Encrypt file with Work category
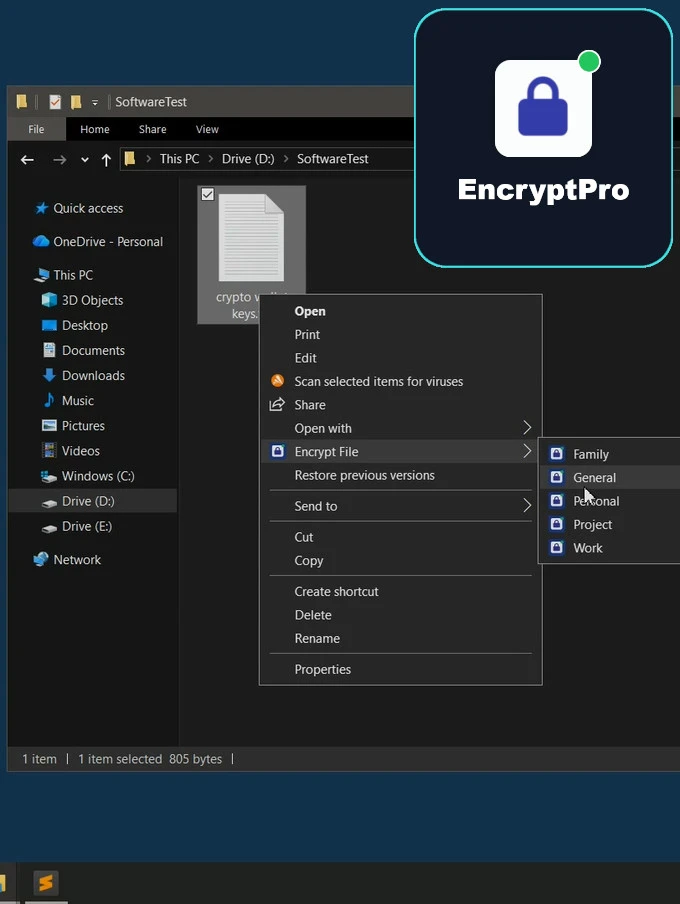This screenshot has height=904, width=680. coord(610,548)
